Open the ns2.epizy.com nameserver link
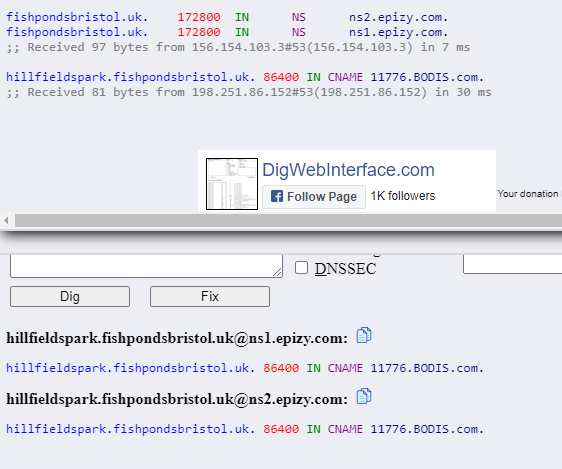This screenshot has height=469, width=562. 399,17
